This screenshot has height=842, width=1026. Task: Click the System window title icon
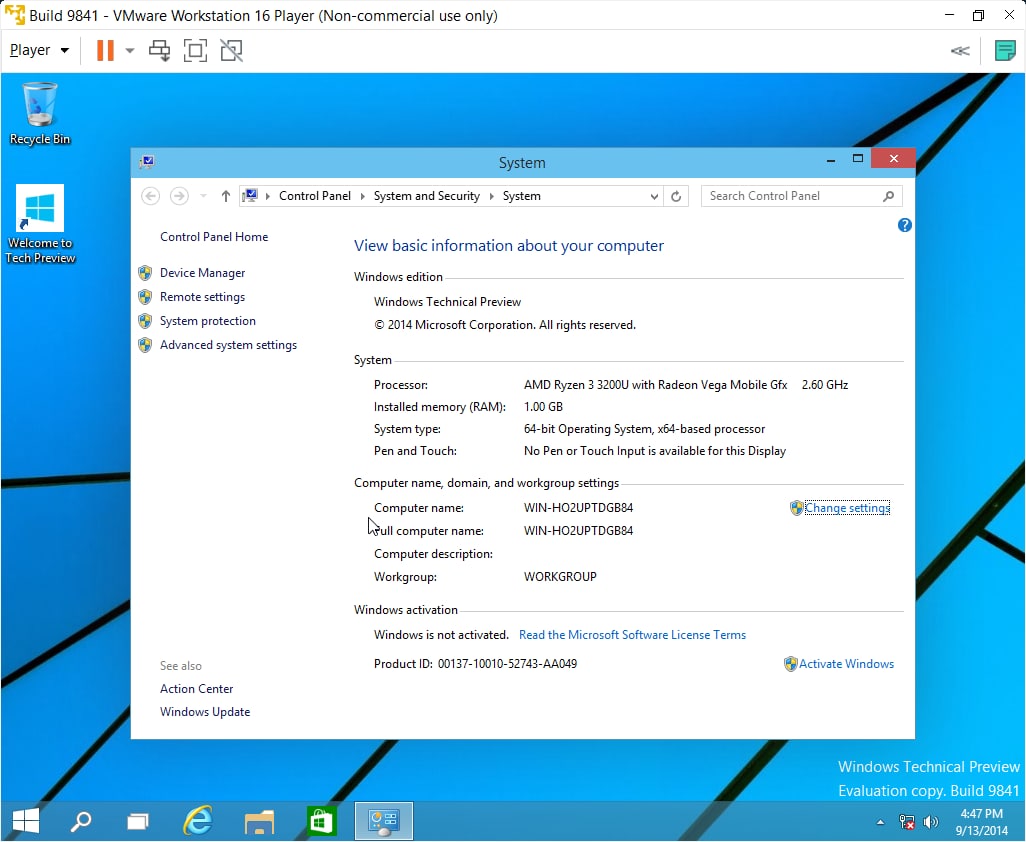pos(147,162)
